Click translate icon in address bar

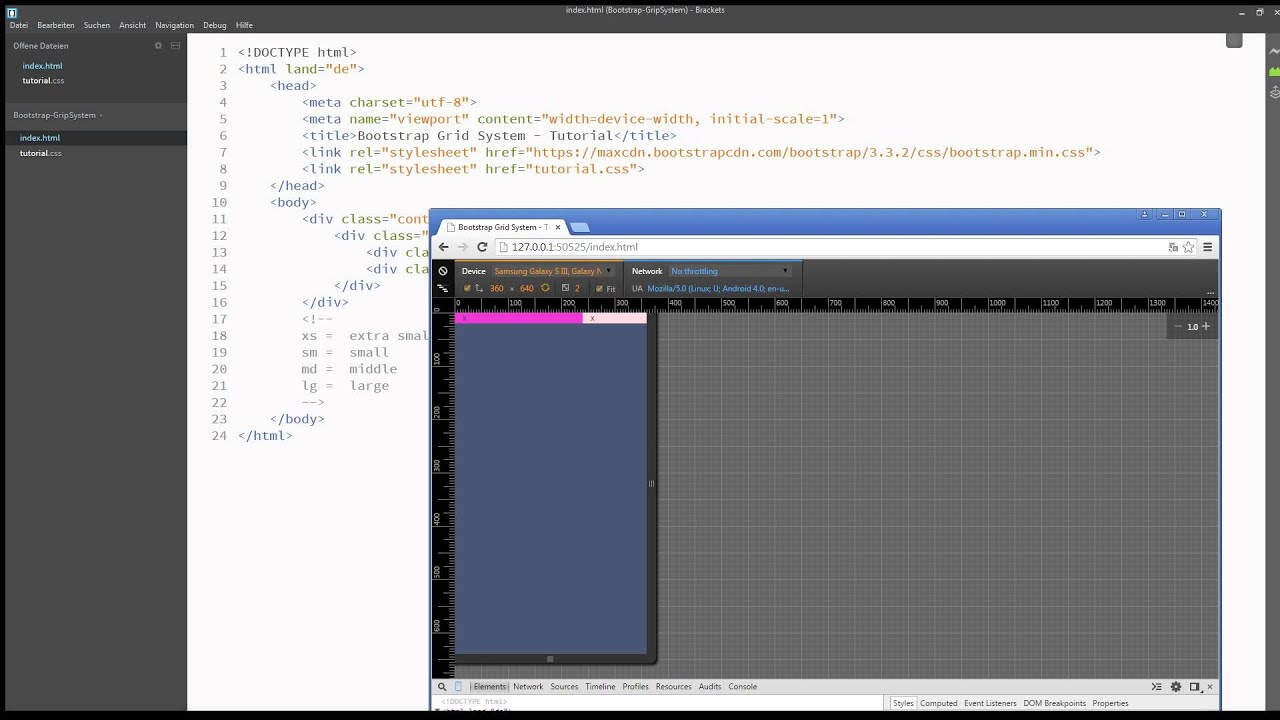pyautogui.click(x=1173, y=247)
